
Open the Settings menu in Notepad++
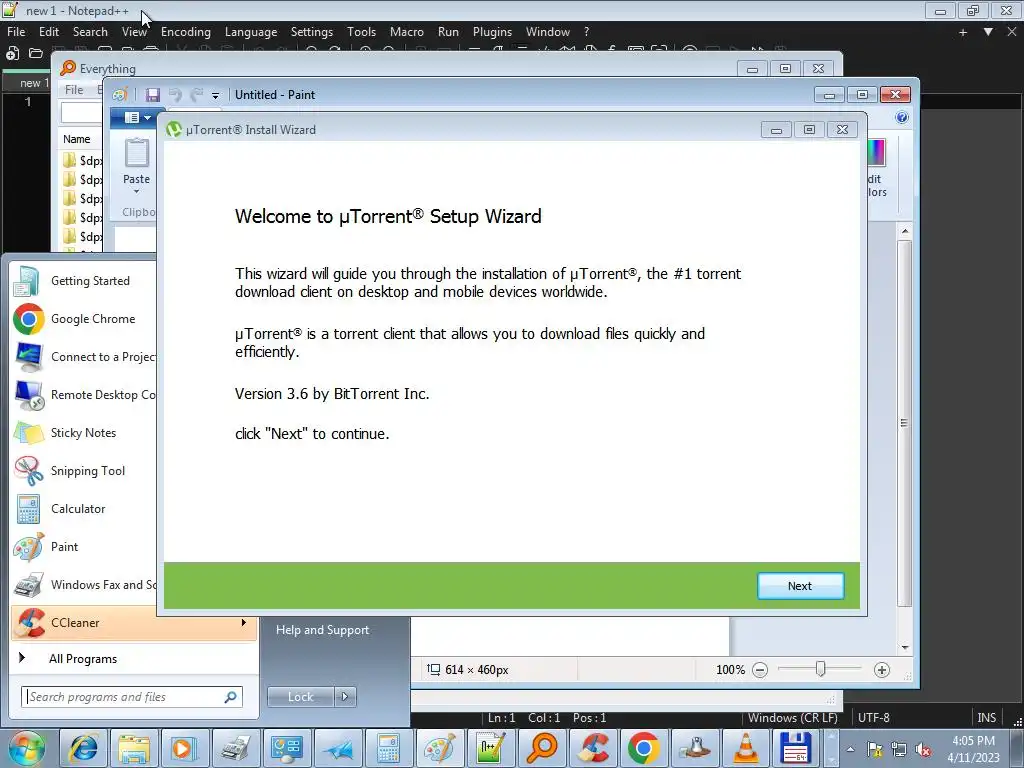pyautogui.click(x=312, y=31)
